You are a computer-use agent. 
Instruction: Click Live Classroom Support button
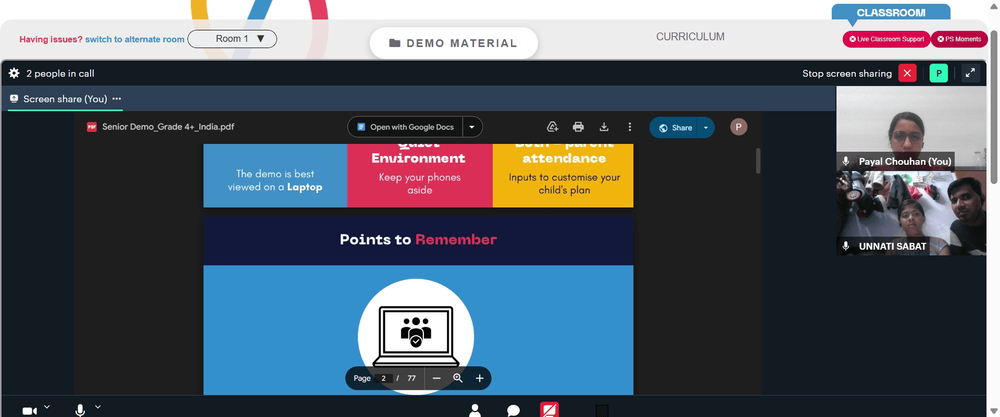click(886, 39)
